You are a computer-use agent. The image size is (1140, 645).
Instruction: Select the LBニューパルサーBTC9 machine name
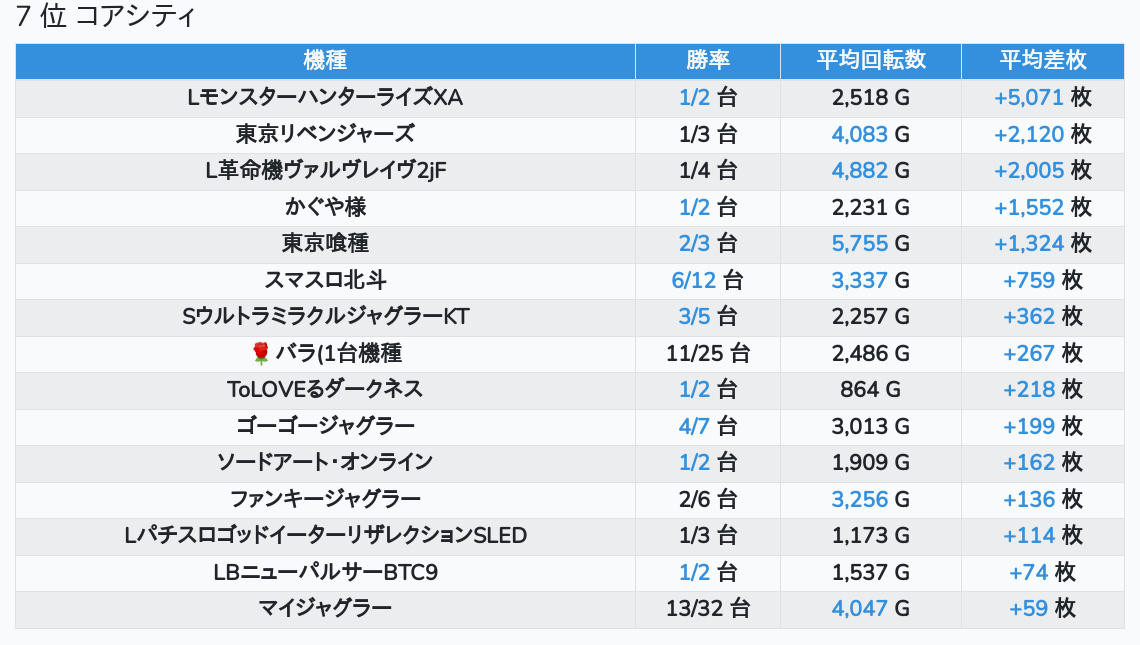point(325,572)
